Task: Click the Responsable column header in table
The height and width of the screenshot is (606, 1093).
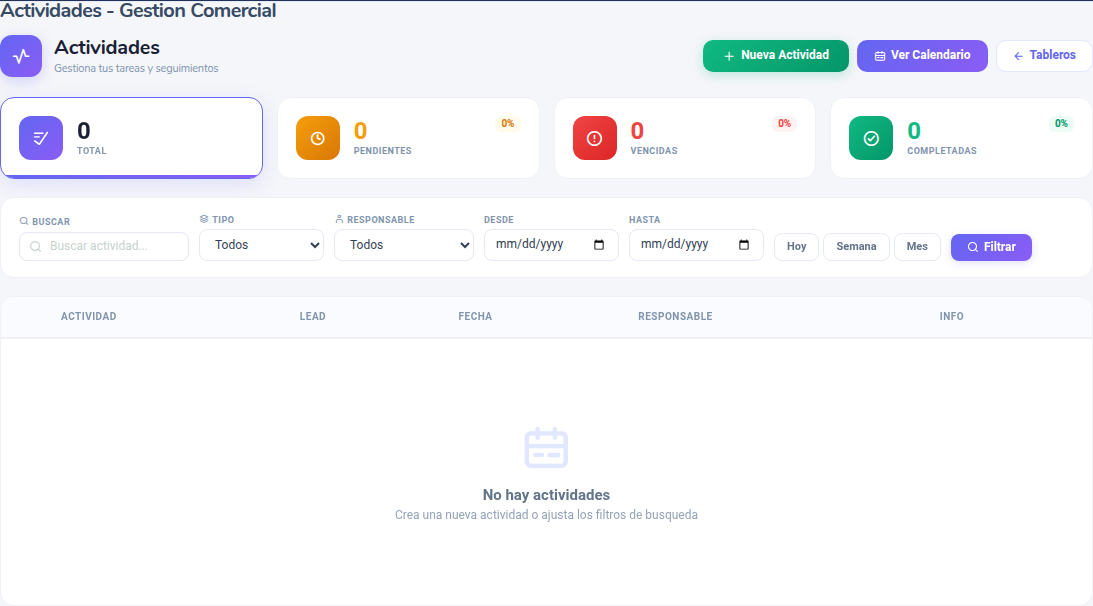Action: point(675,317)
